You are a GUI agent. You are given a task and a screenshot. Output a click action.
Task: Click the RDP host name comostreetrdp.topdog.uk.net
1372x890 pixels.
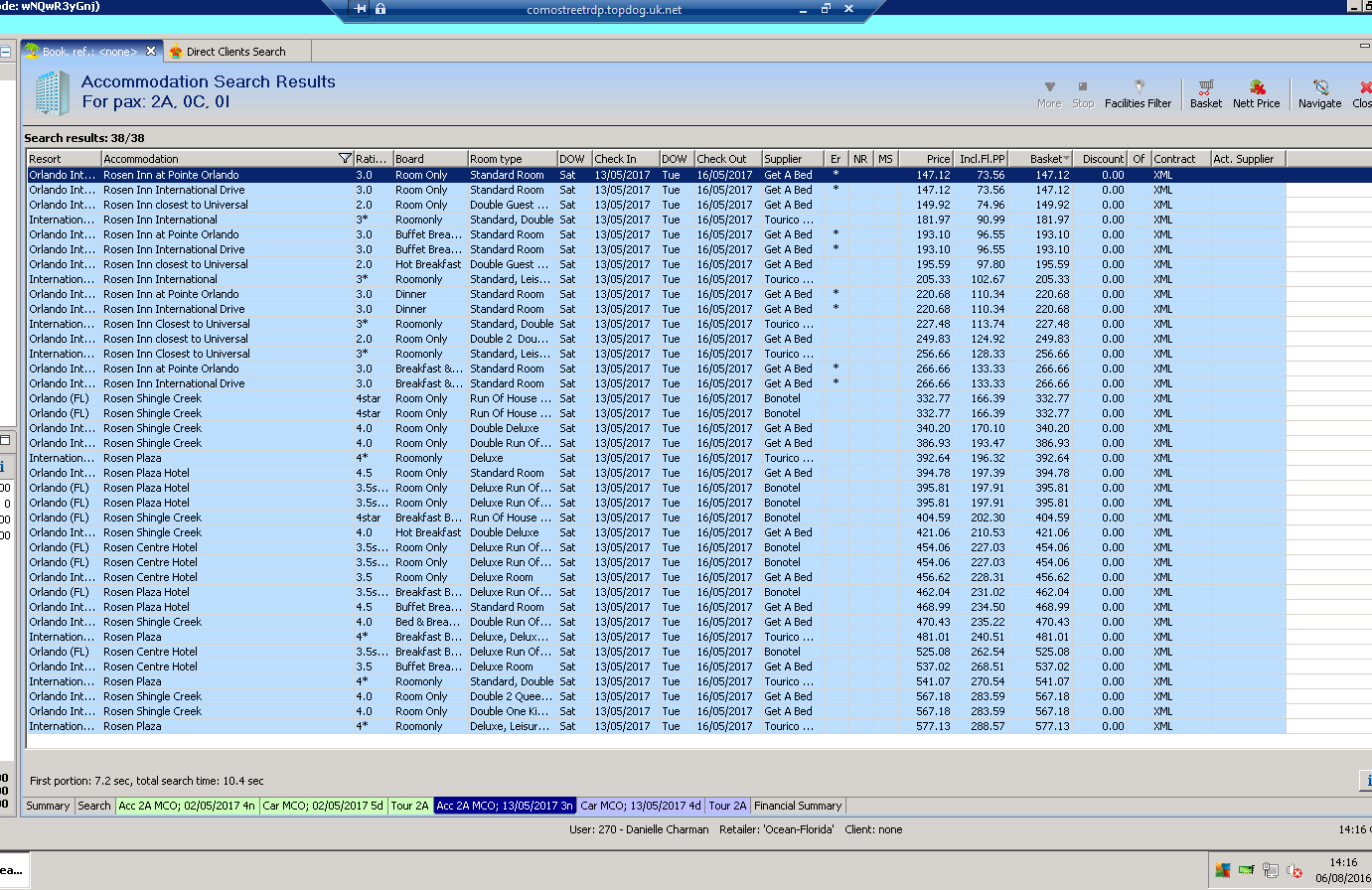(x=604, y=10)
